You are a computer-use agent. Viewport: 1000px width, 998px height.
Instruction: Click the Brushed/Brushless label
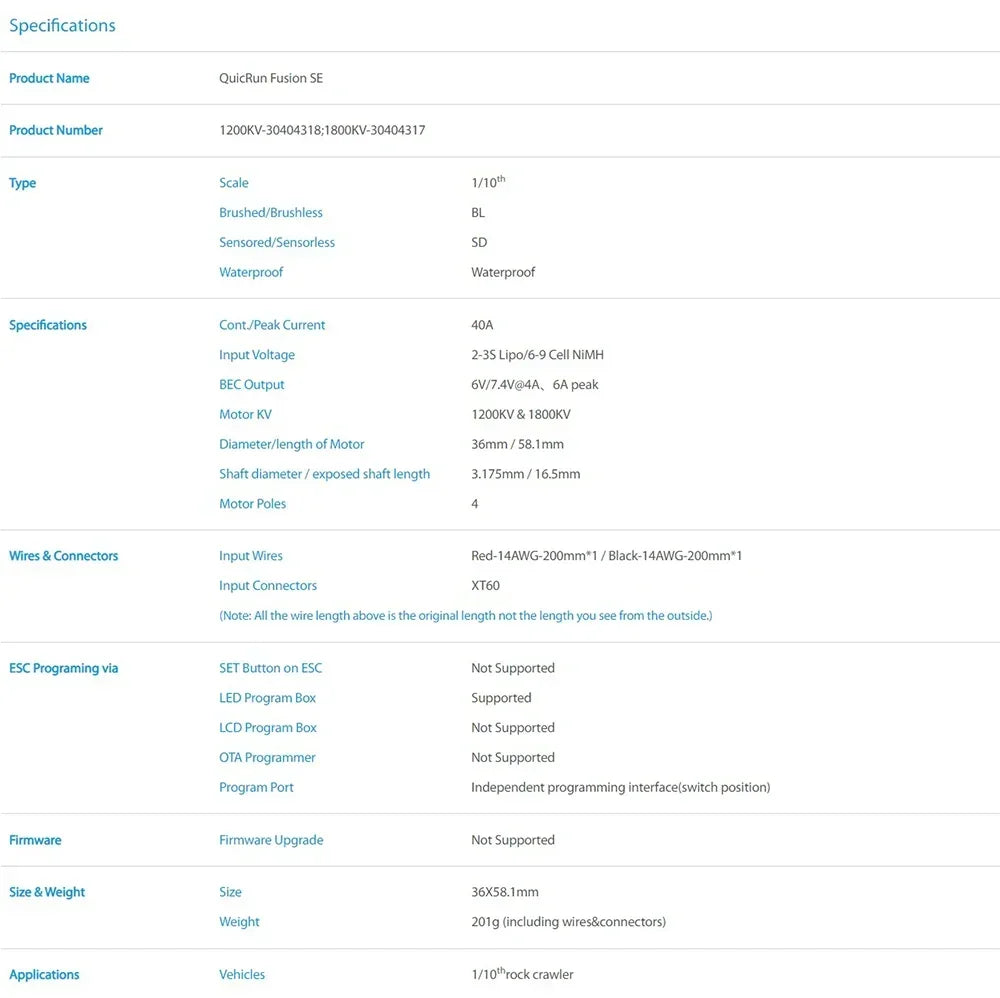click(271, 212)
